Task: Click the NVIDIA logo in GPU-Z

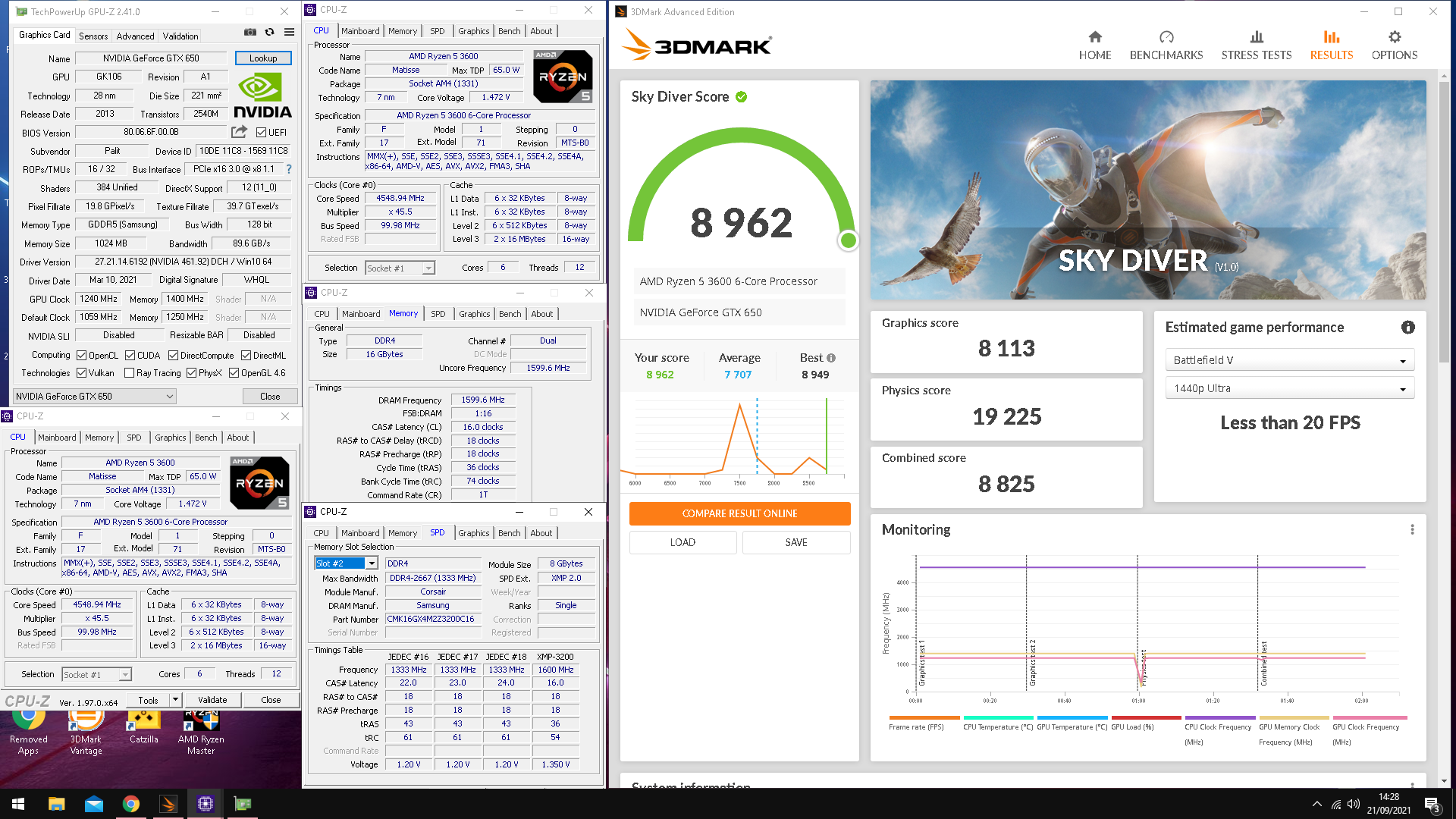Action: (262, 96)
